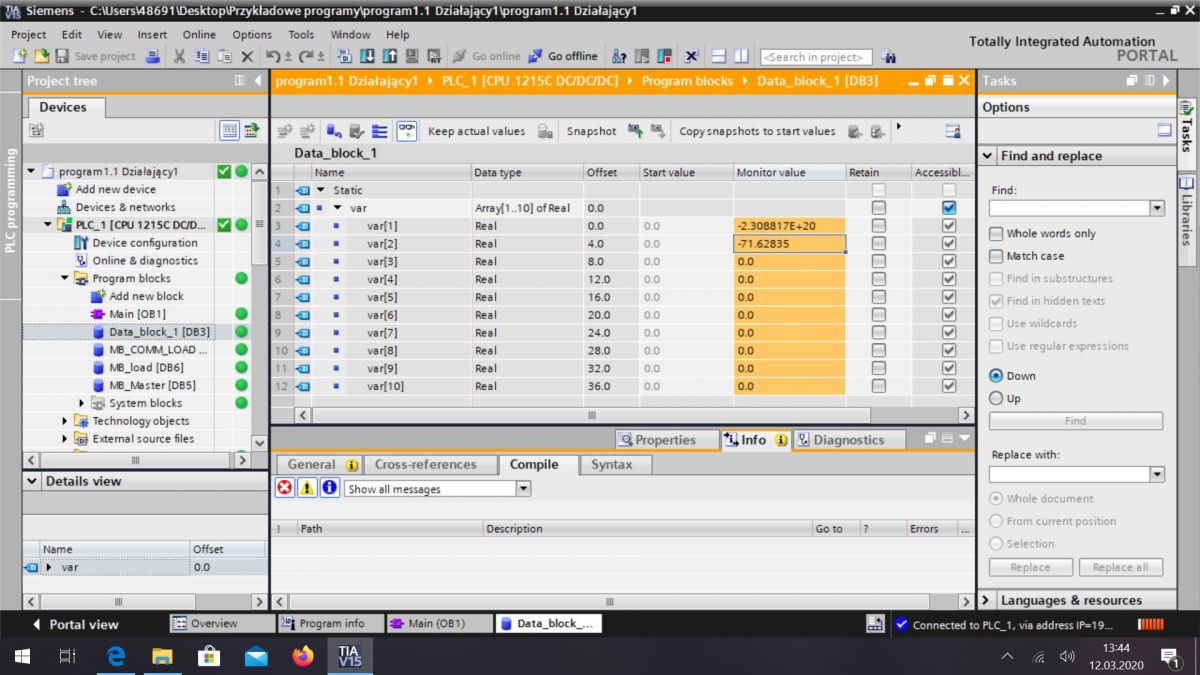Collapse the Static section in data block
The width and height of the screenshot is (1200, 675).
point(321,190)
